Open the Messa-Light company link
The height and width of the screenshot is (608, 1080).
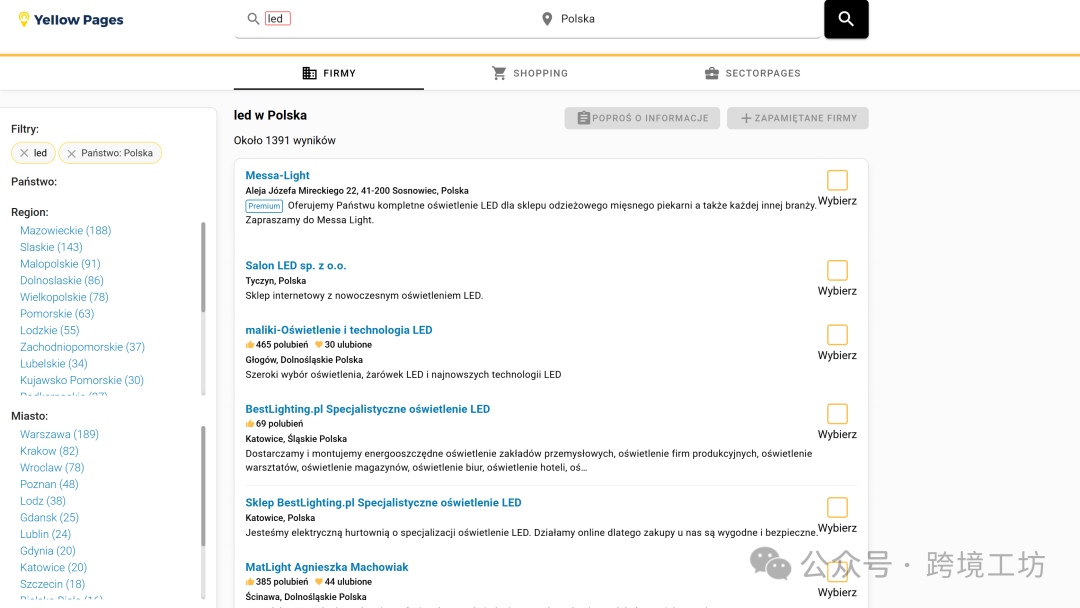(x=278, y=176)
